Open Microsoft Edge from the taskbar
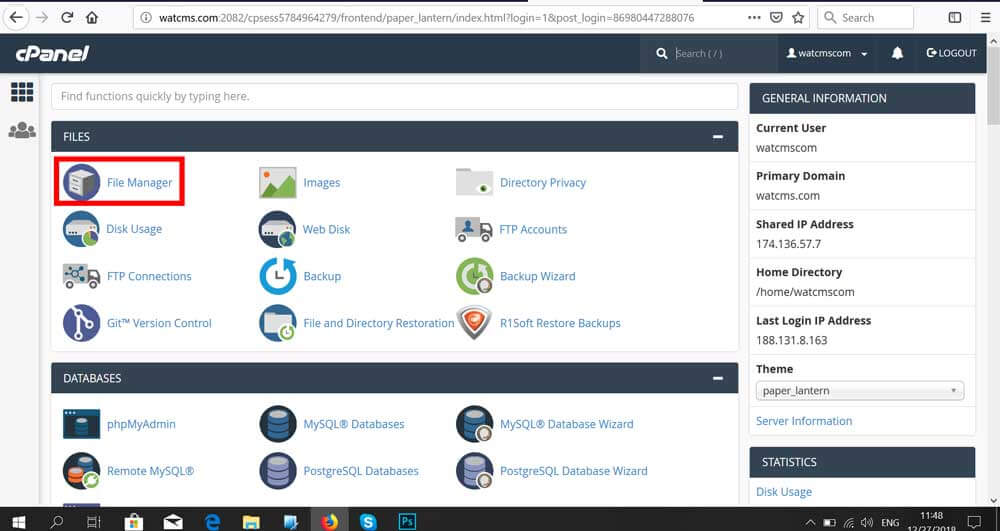1000x531 pixels. point(212,522)
